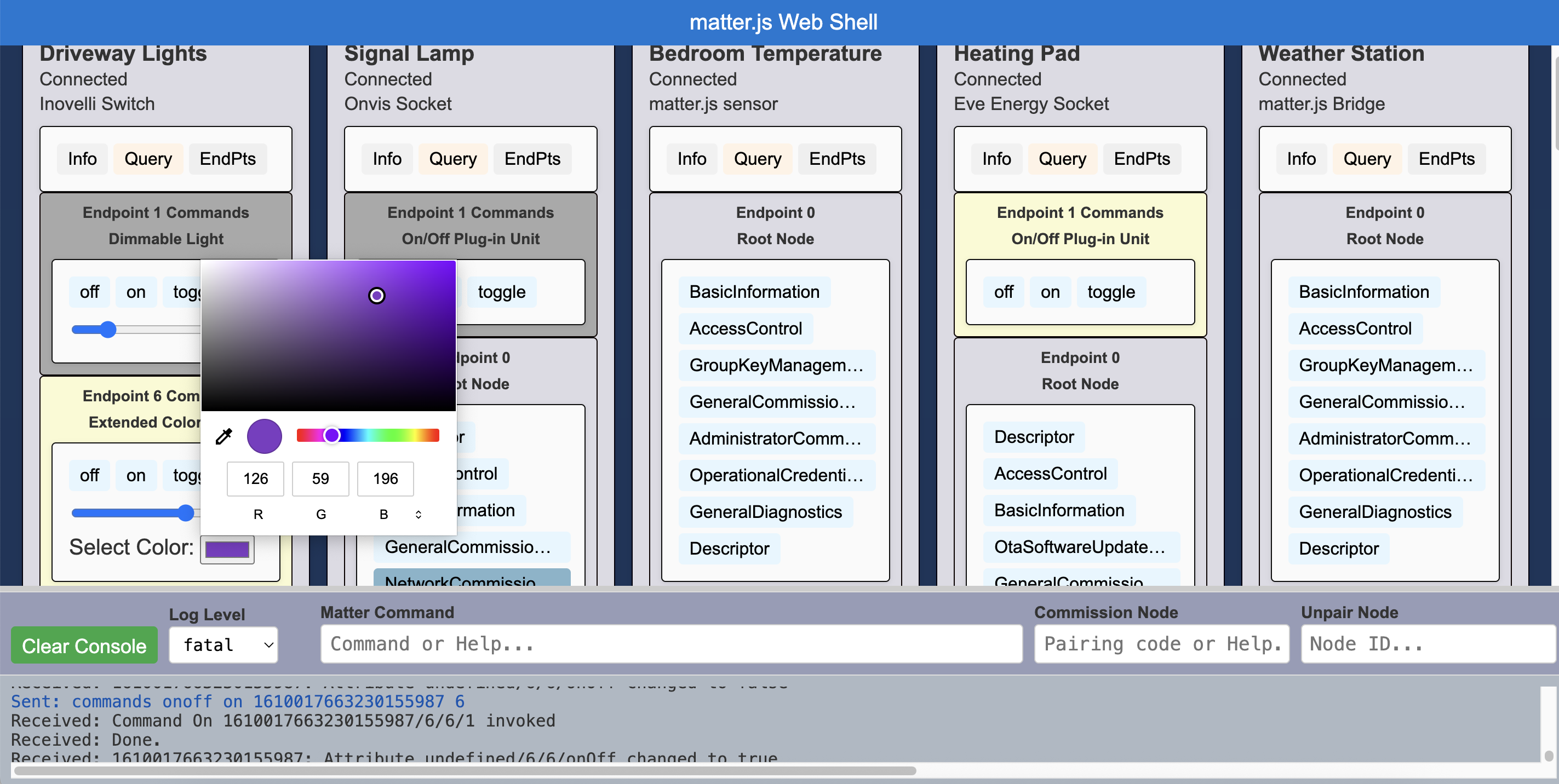Turn on Driveway Lights dimmable light
The height and width of the screenshot is (784, 1559).
coord(135,292)
